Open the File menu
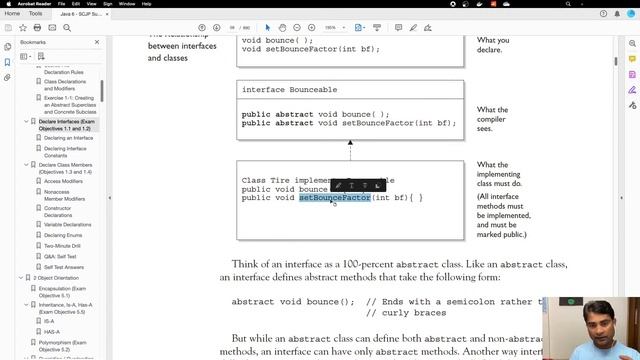Viewport: 640px width, 360px height. (61, 4)
